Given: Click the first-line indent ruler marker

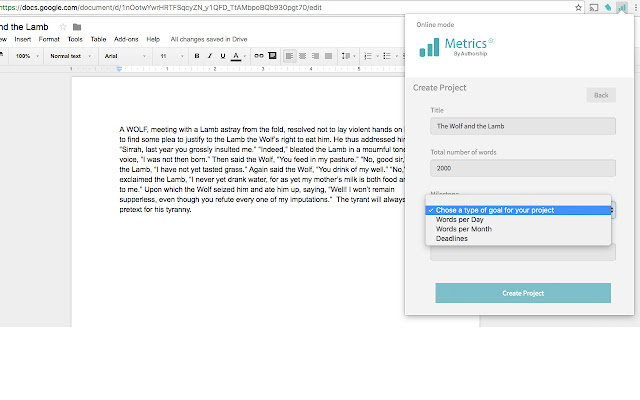Looking at the screenshot, I should (x=119, y=67).
